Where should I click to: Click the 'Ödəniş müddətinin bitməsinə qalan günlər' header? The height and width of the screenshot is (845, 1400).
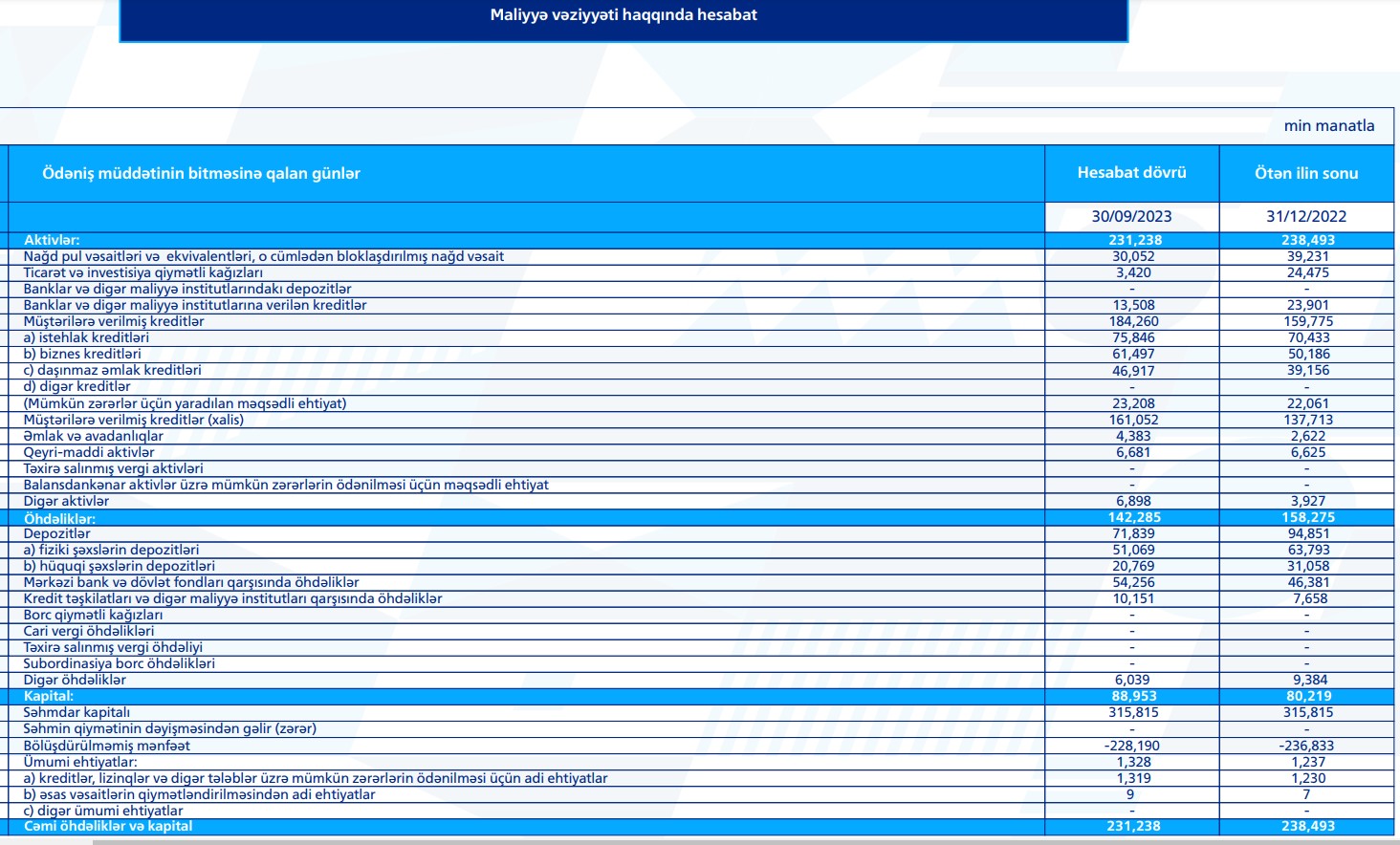[201, 173]
